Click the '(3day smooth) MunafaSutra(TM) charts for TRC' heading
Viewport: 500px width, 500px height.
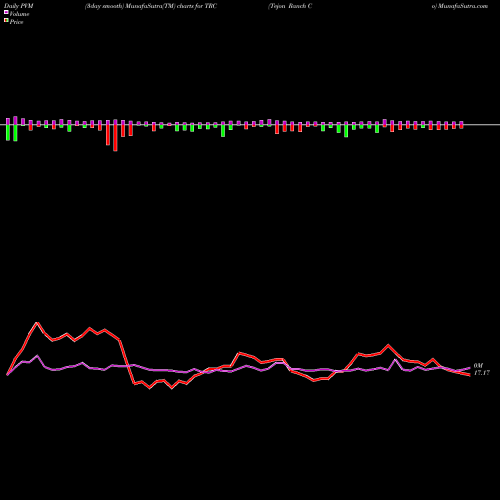click(x=151, y=6)
